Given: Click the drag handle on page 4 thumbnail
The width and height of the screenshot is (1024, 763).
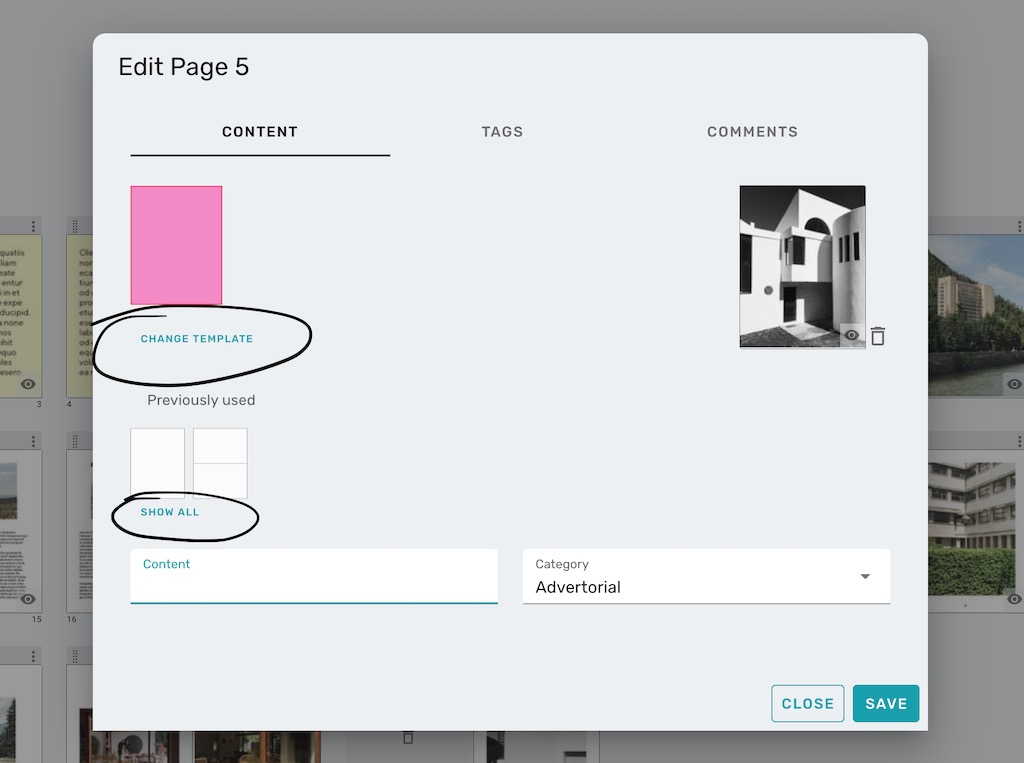Looking at the screenshot, I should click(x=74, y=224).
